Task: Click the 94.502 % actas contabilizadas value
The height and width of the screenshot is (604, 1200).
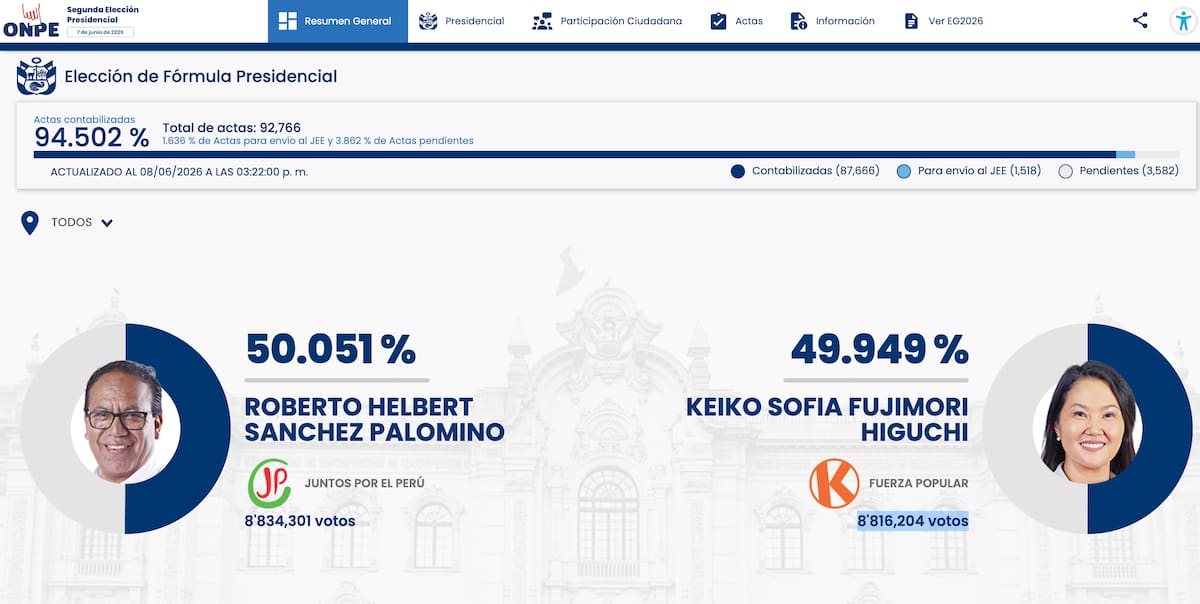Action: (x=91, y=137)
